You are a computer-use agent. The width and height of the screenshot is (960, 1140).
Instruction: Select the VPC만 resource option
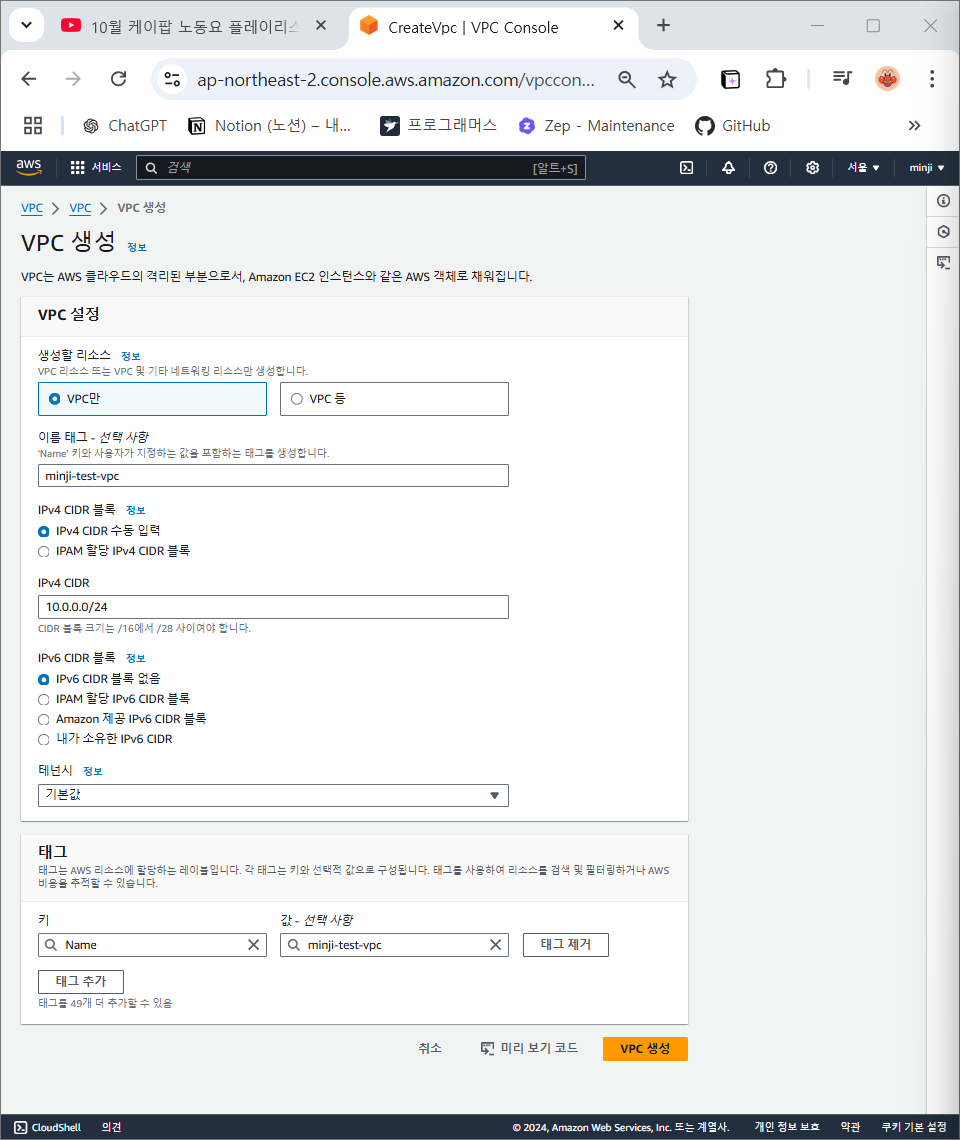pos(152,399)
